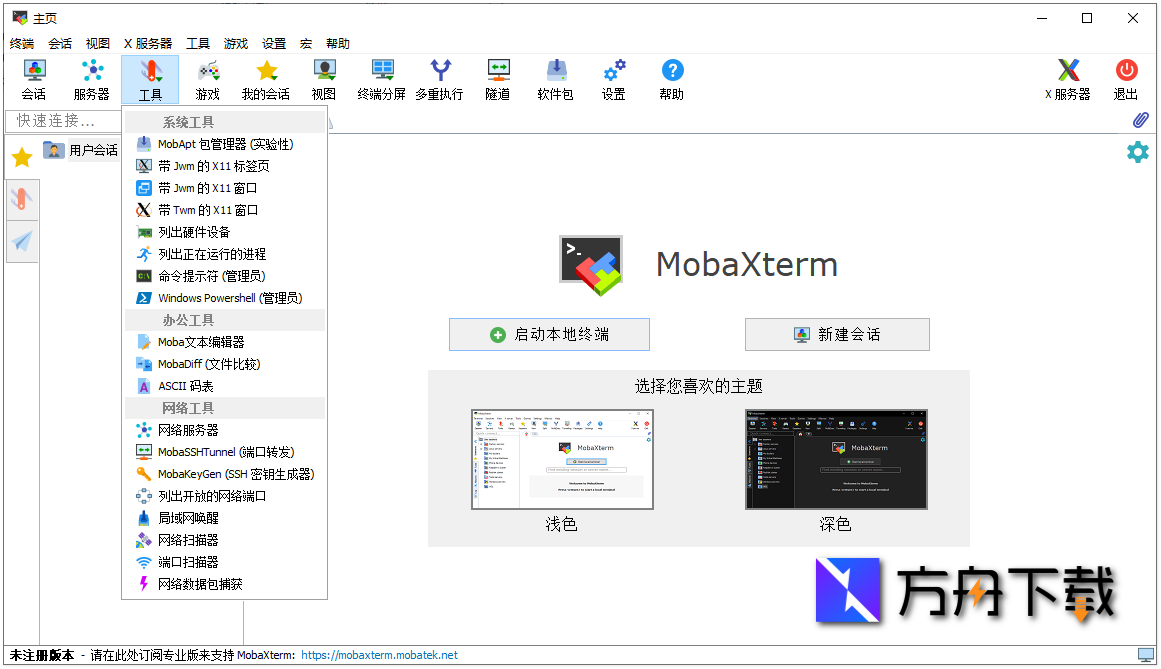
Task: Open the 宏 menu in menu bar
Action: point(305,43)
